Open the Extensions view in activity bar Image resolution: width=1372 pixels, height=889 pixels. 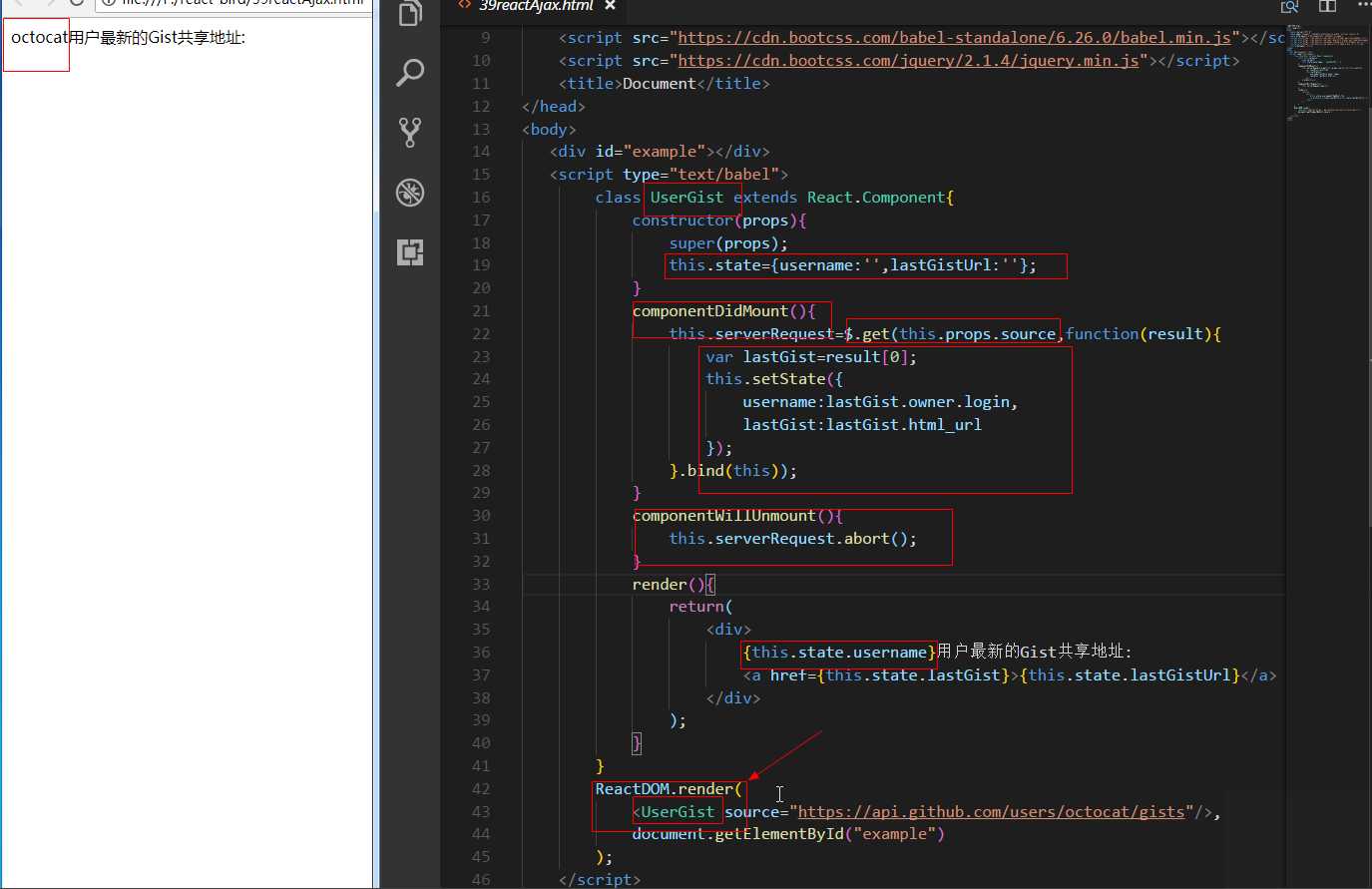click(x=410, y=251)
